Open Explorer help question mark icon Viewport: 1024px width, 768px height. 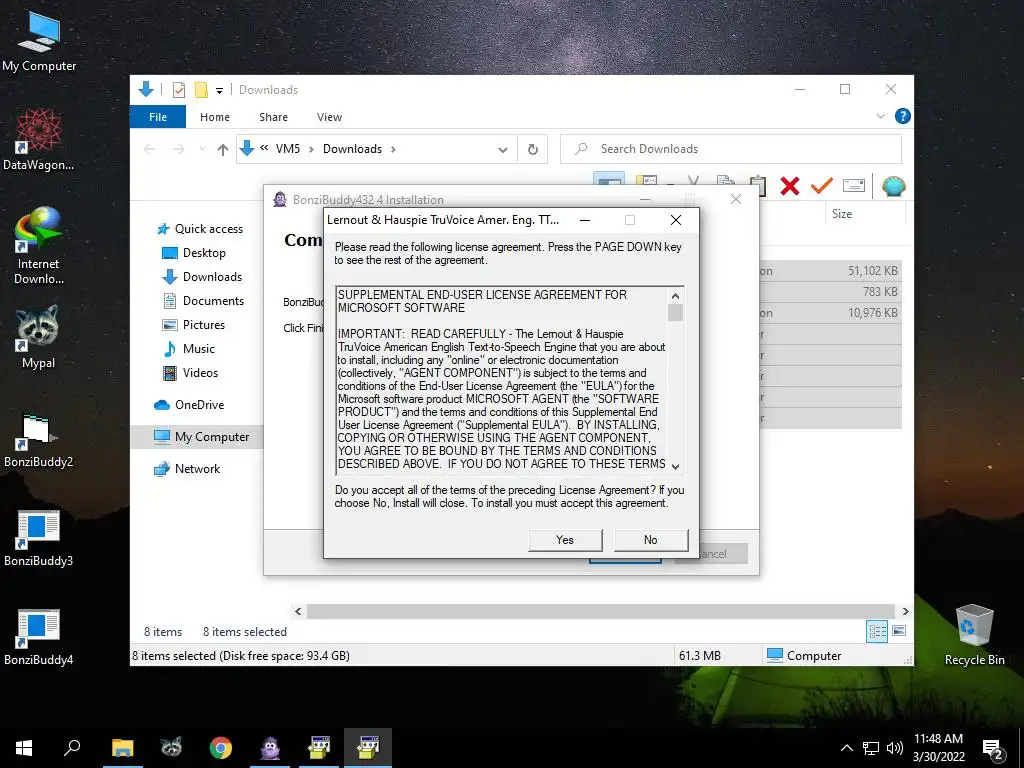(903, 116)
